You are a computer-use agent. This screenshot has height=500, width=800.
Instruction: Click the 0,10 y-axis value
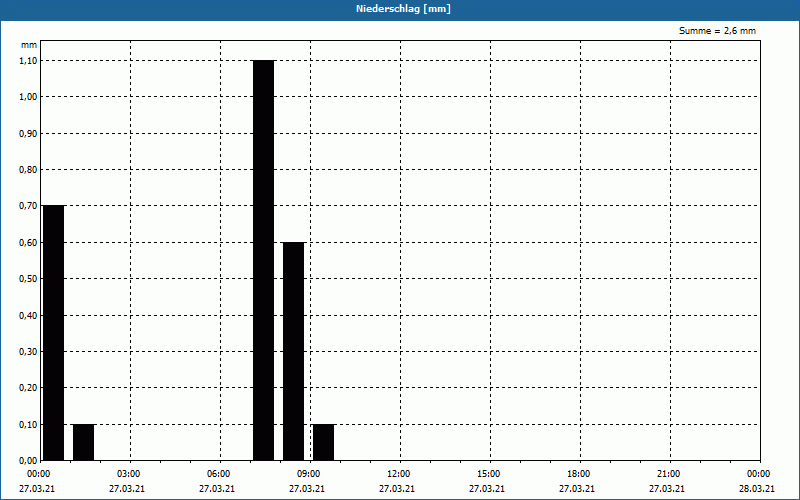[28, 424]
